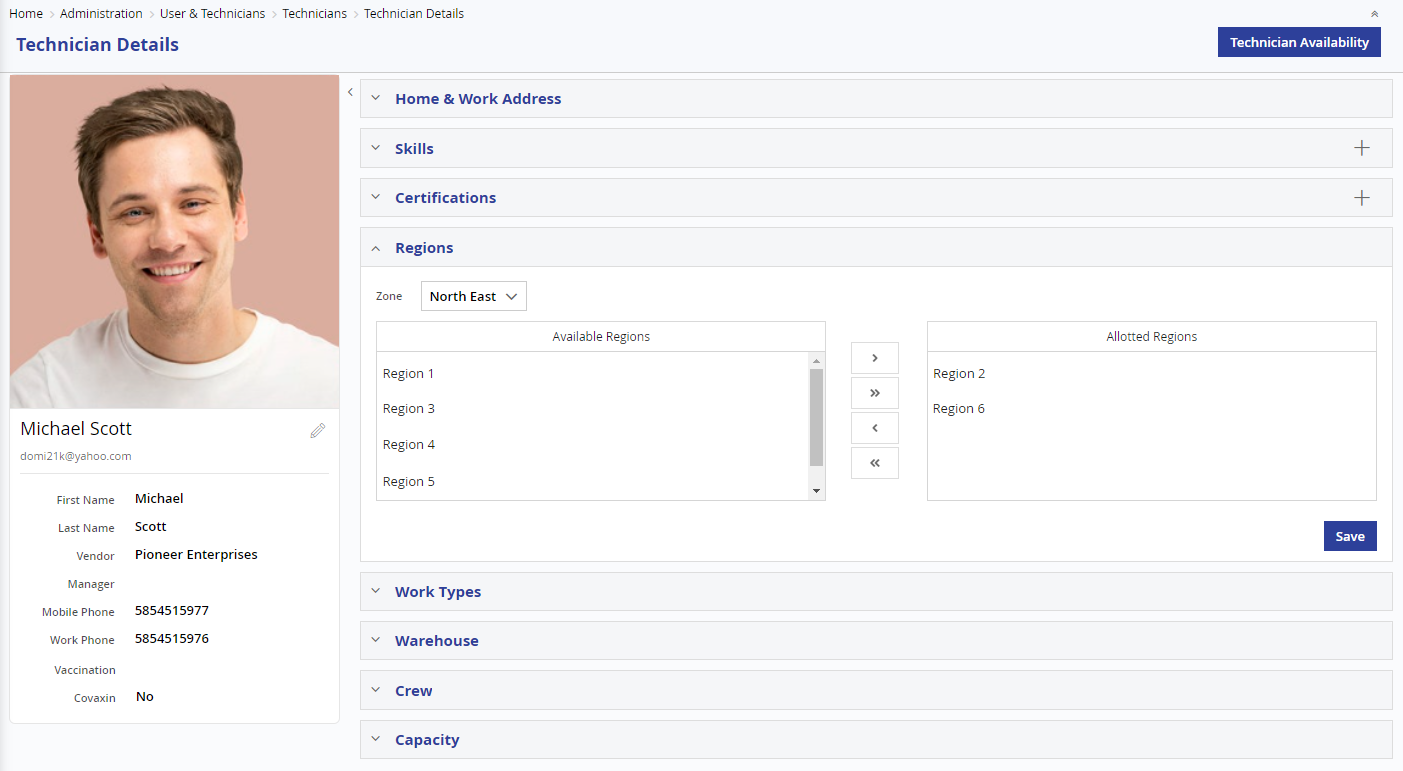Viewport: 1403px width, 771px height.
Task: Add a certification with the plus icon
Action: [x=1362, y=197]
